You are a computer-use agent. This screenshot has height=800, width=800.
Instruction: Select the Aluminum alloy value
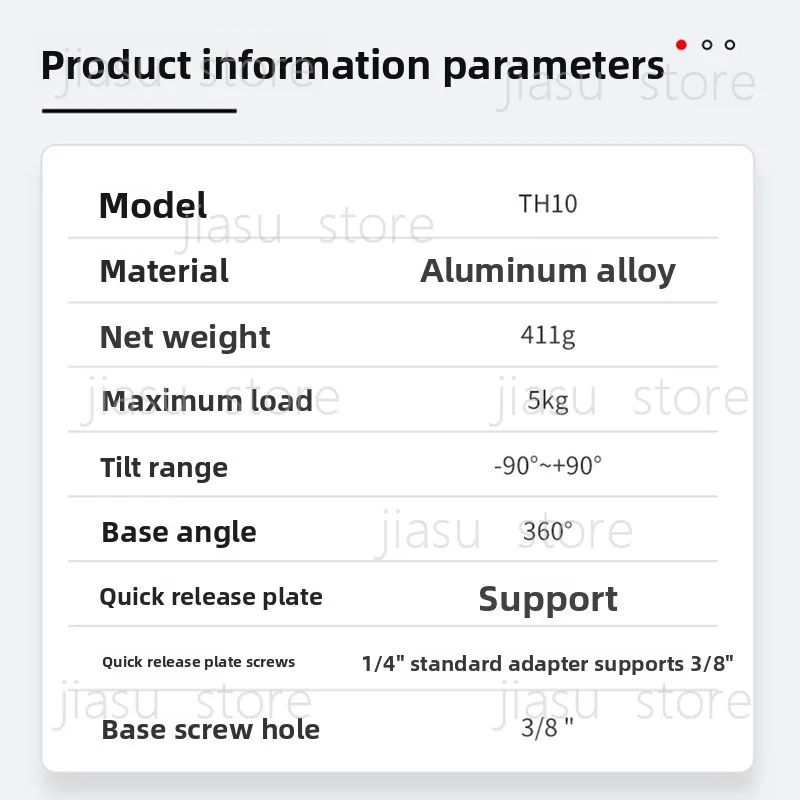coord(548,271)
